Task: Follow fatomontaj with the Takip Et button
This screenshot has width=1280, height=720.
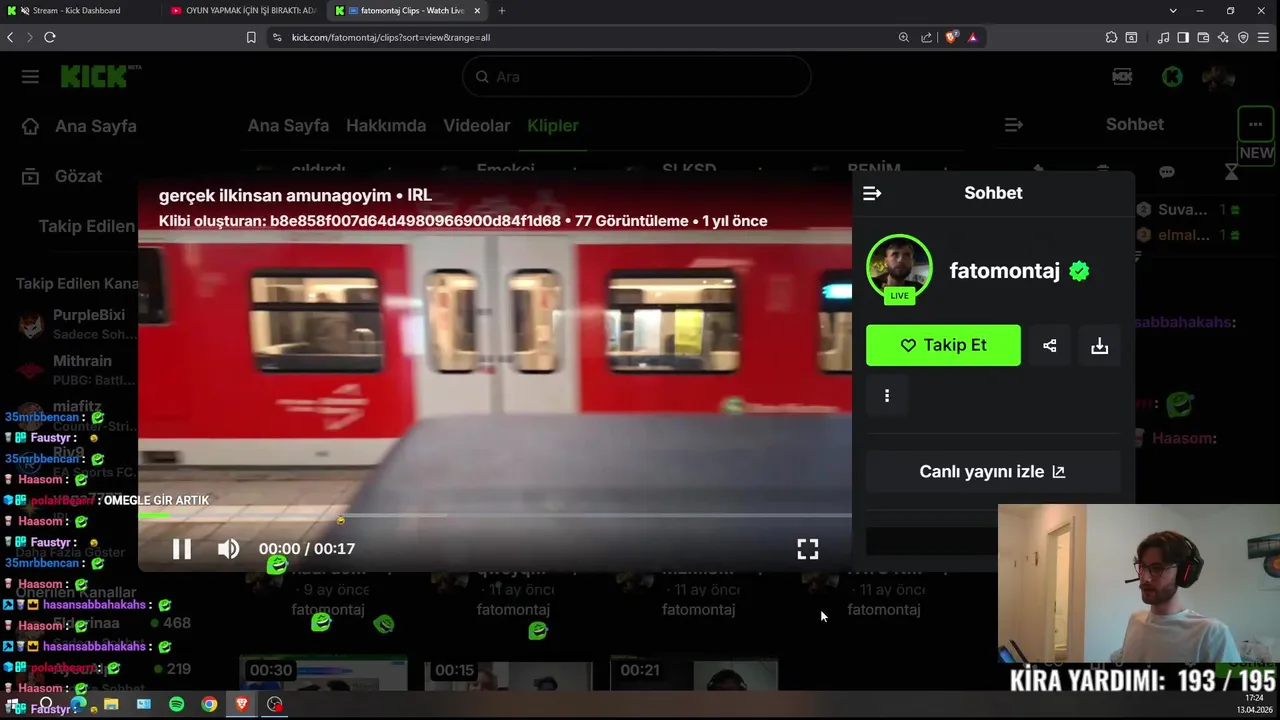Action: tap(943, 345)
